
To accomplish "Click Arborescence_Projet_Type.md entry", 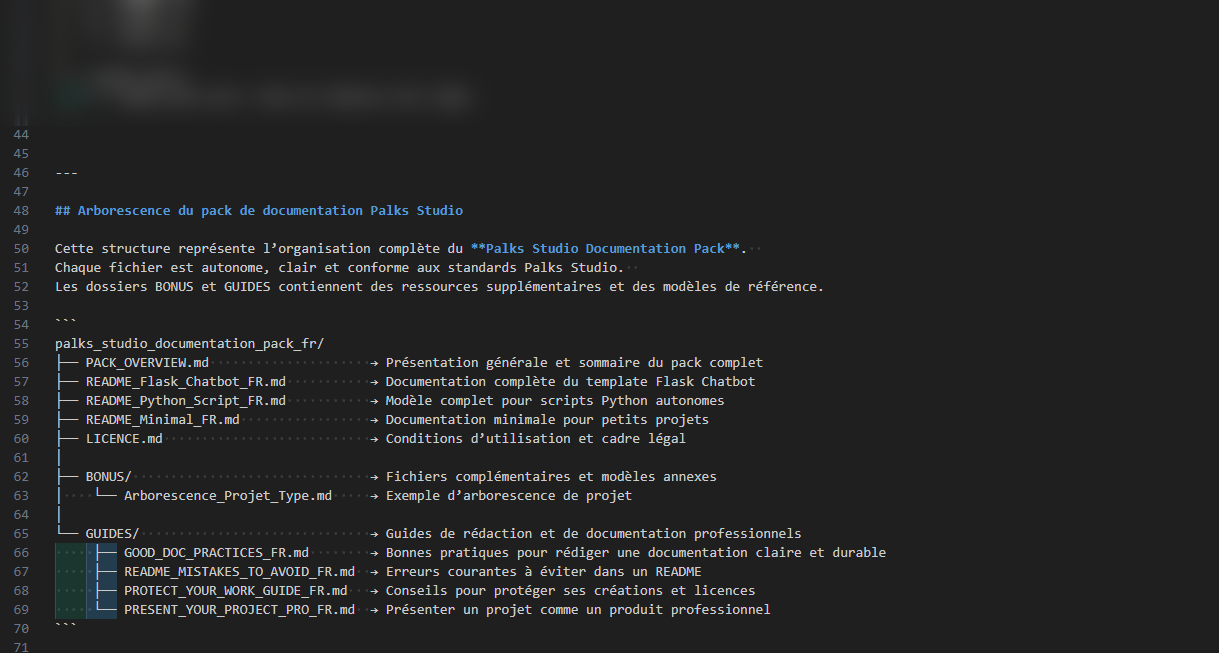I will click(x=227, y=496).
